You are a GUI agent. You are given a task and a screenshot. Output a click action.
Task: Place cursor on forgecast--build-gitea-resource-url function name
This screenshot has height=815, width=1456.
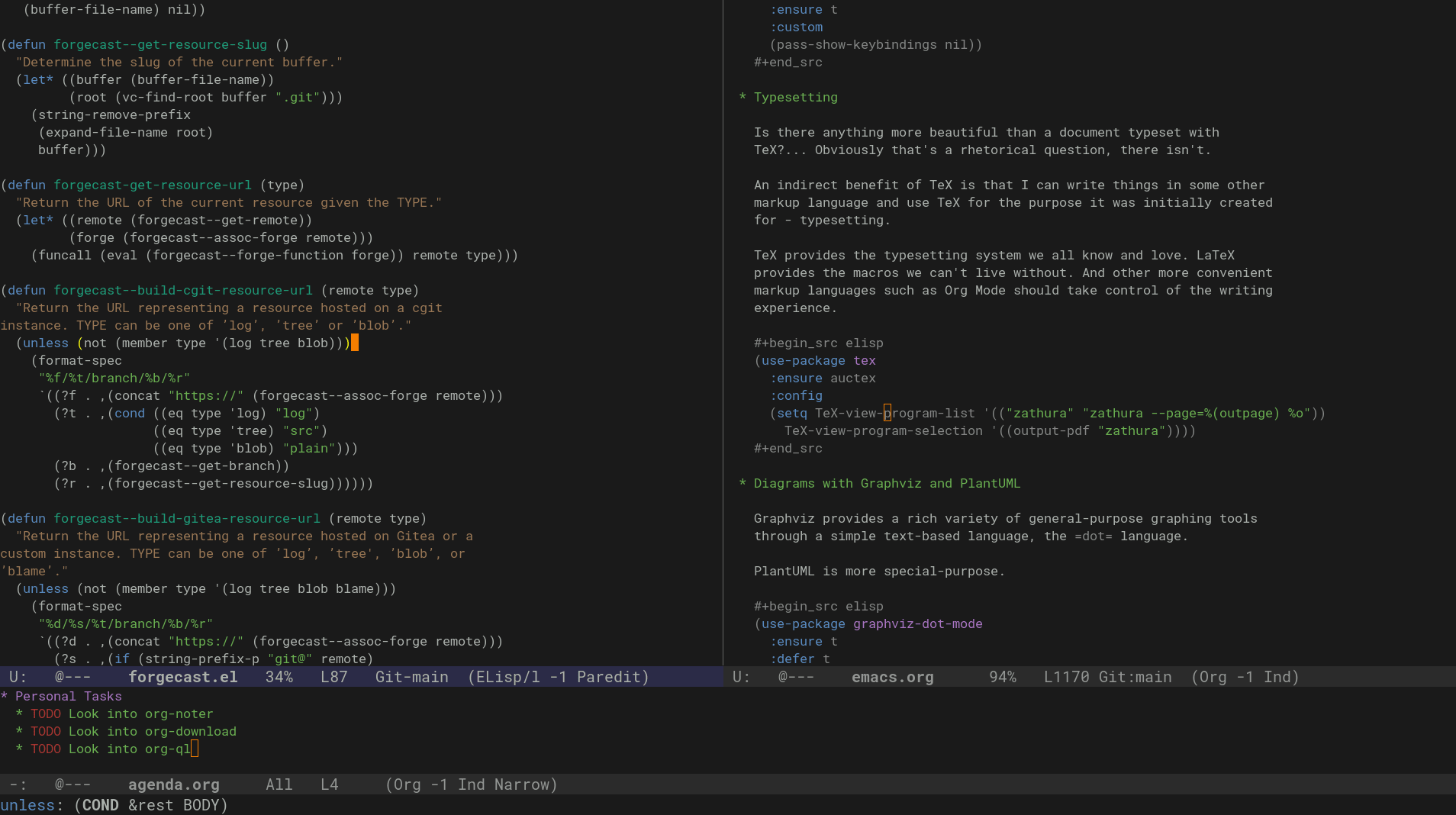tap(187, 518)
